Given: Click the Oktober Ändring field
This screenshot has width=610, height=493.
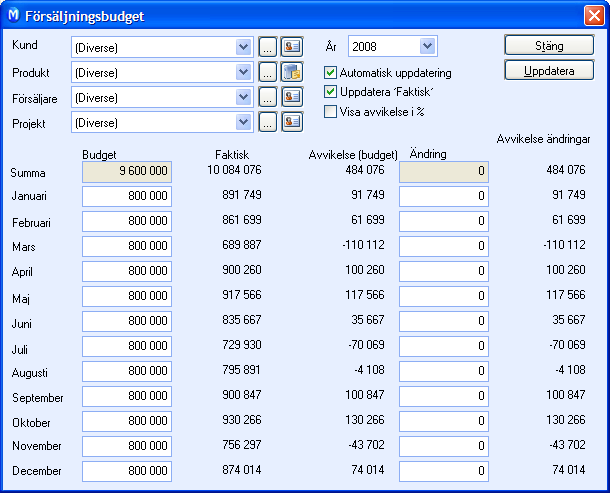Looking at the screenshot, I should pos(444,421).
